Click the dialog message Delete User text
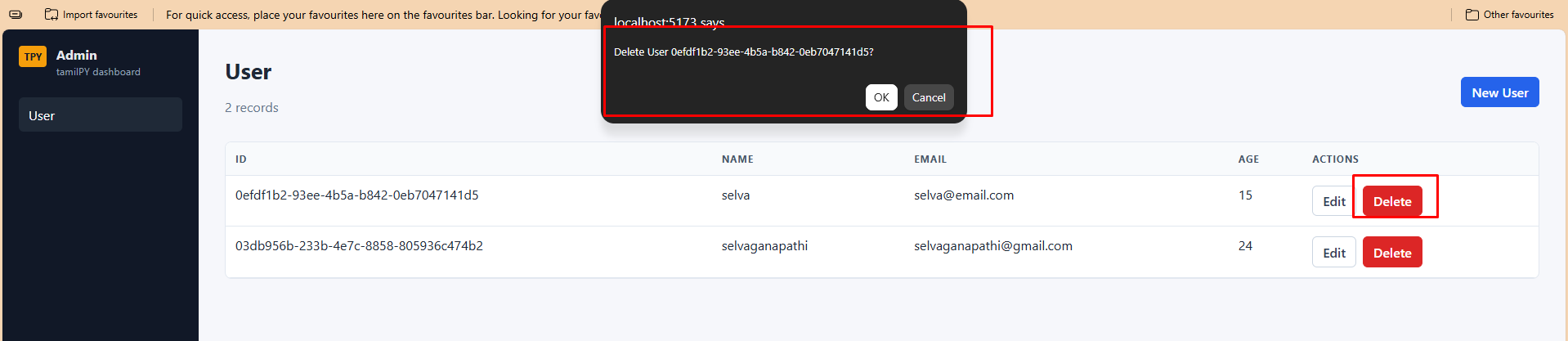Viewport: 1568px width, 341px height. pyautogui.click(x=743, y=52)
